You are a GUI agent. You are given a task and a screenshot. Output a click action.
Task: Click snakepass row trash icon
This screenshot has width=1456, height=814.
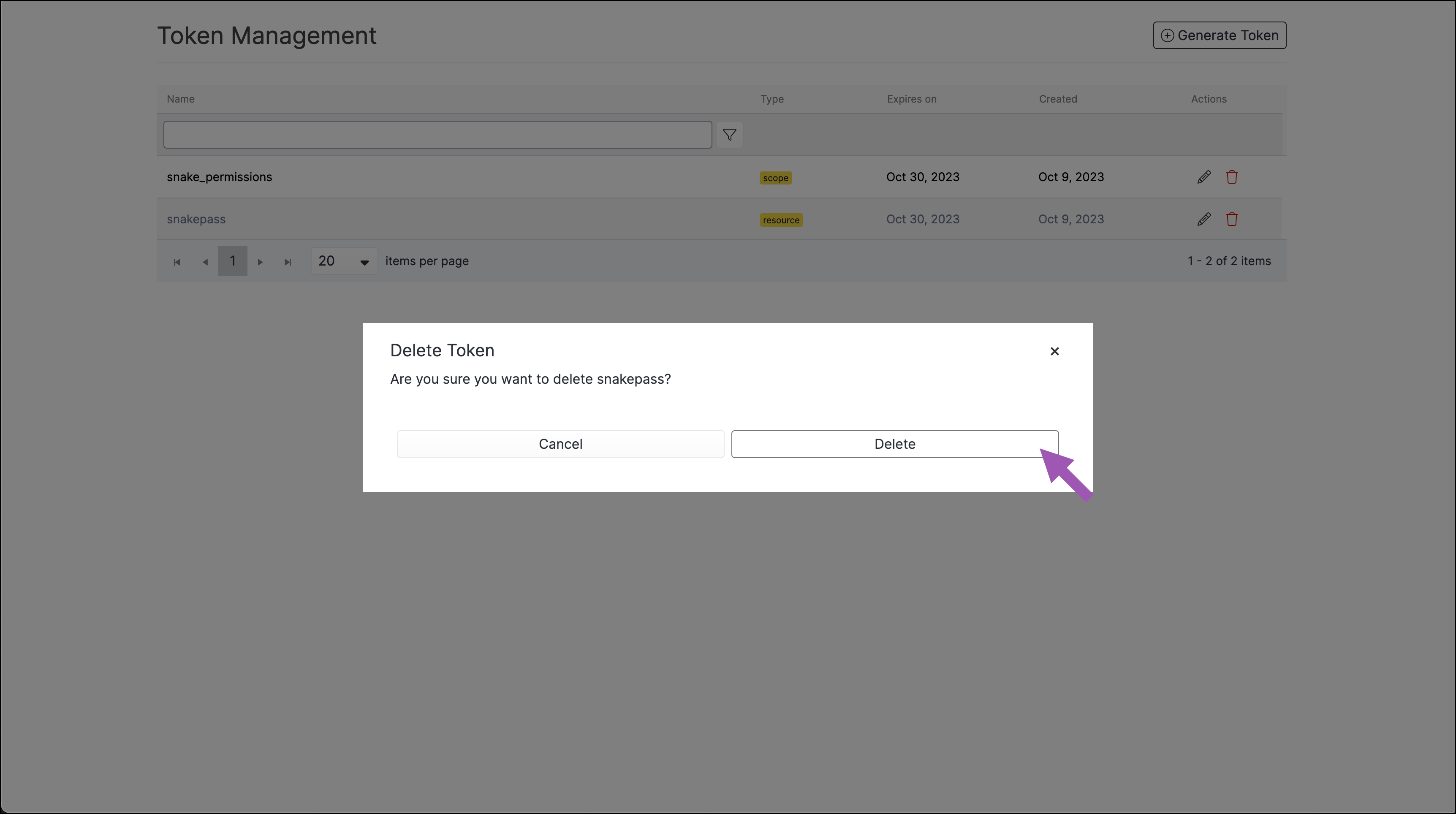(x=1232, y=219)
